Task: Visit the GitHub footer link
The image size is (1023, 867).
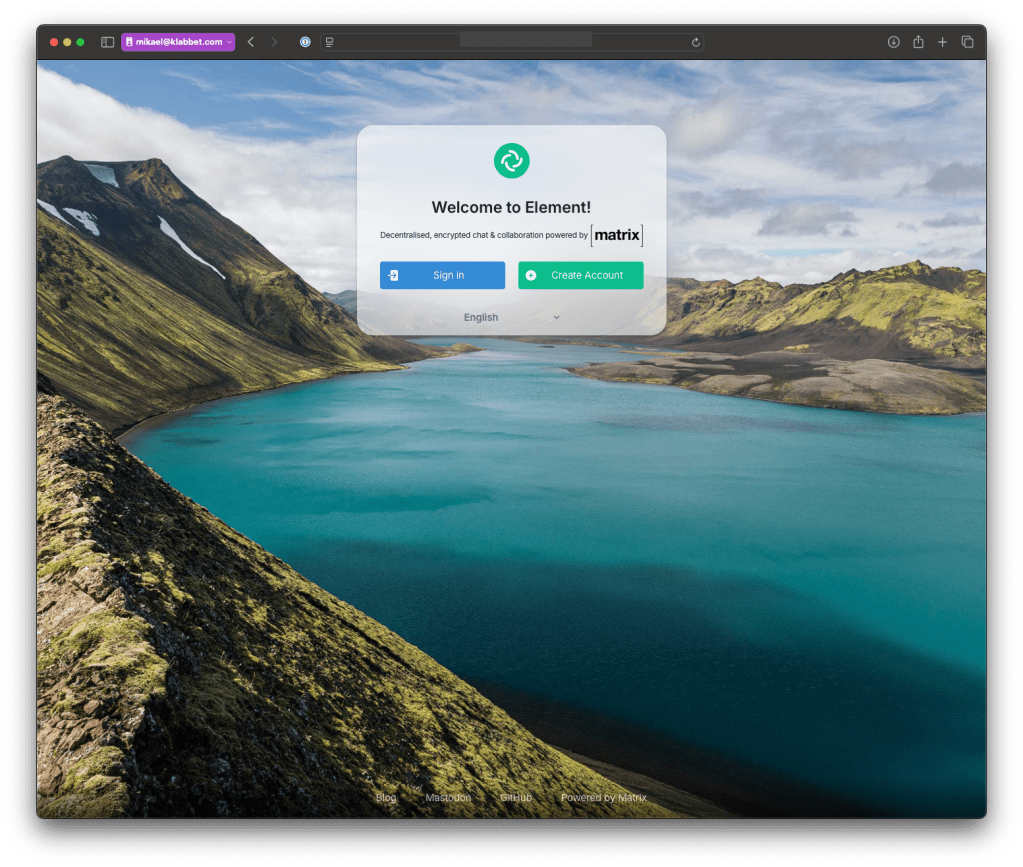Action: 516,798
